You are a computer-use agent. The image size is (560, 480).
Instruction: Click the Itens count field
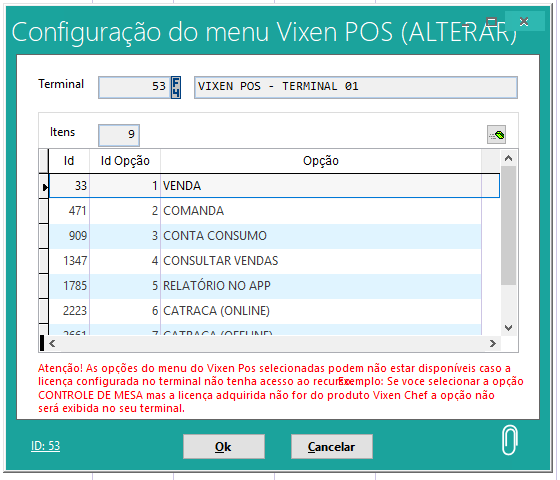119,135
